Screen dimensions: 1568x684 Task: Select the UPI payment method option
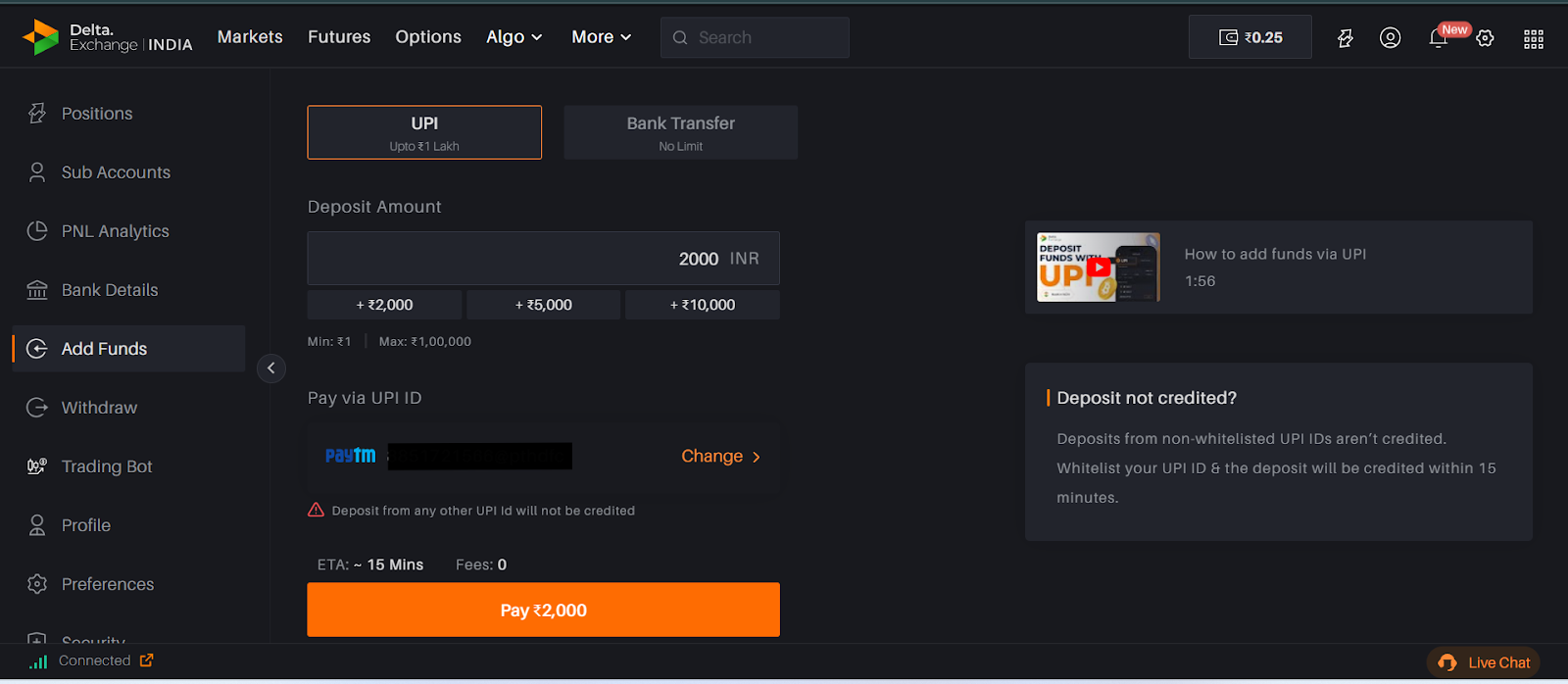tap(424, 132)
